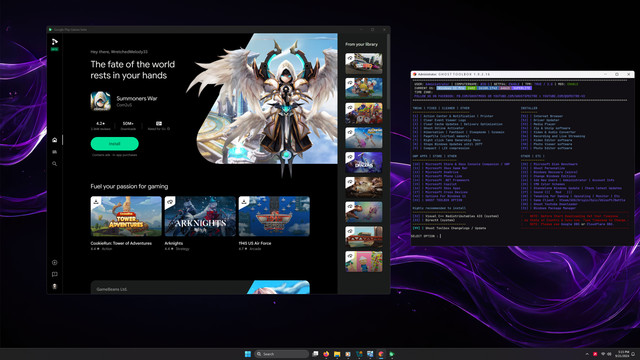Viewport: 640px width, 360px height.
Task: Click the Google Play Games logo
Action: [x=55, y=42]
